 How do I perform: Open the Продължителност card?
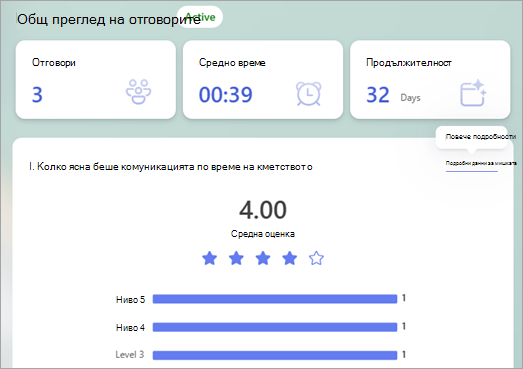pyautogui.click(x=430, y=80)
